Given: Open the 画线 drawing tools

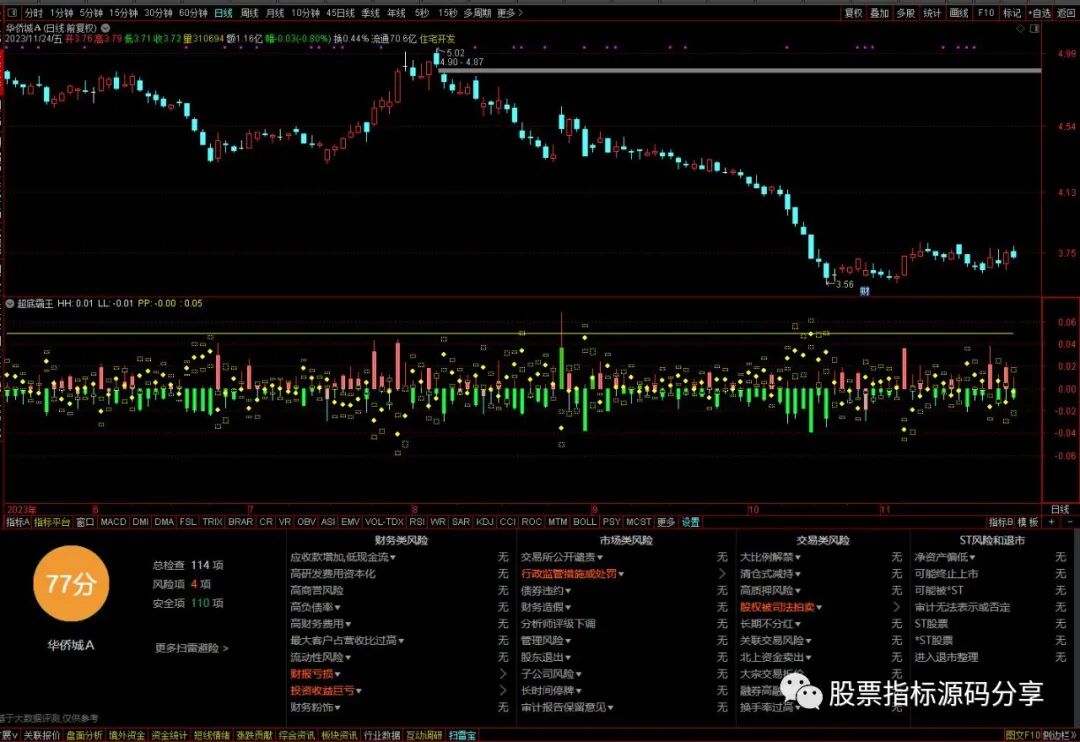Looking at the screenshot, I should pos(959,13).
